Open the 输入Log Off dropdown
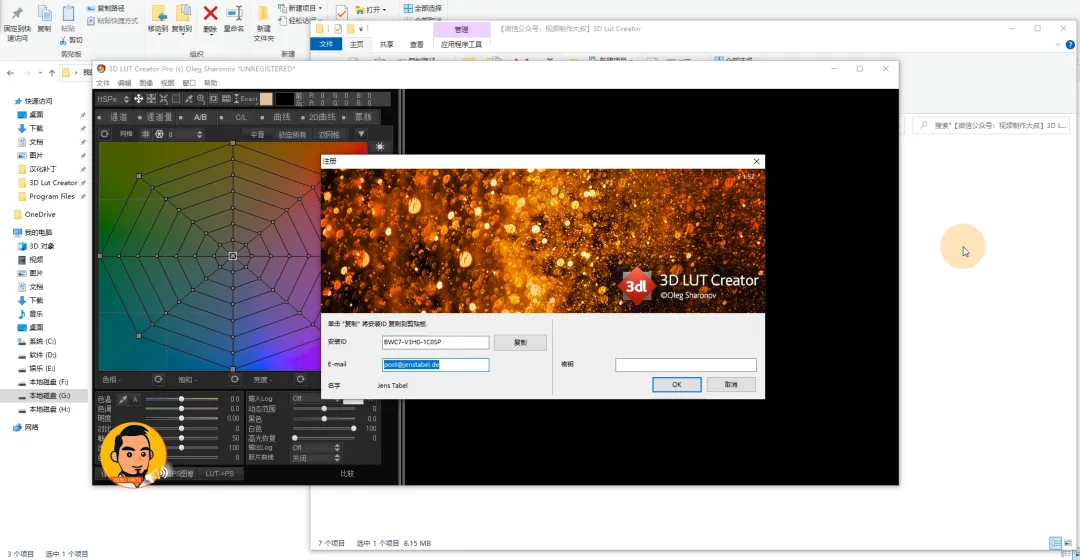Screen dimensions: 1080x560 315,398
